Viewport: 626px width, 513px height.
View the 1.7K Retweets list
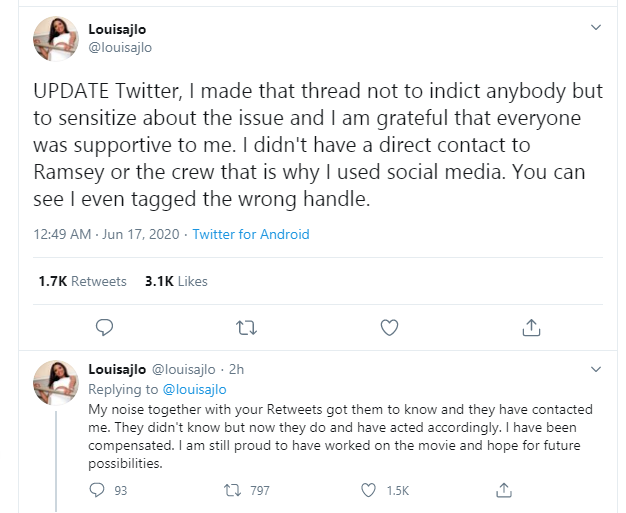[83, 281]
